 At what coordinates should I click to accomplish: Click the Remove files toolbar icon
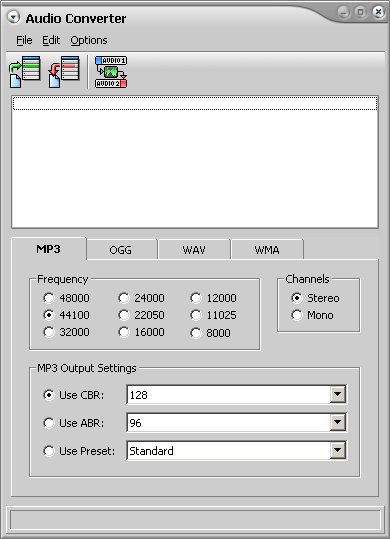64,72
